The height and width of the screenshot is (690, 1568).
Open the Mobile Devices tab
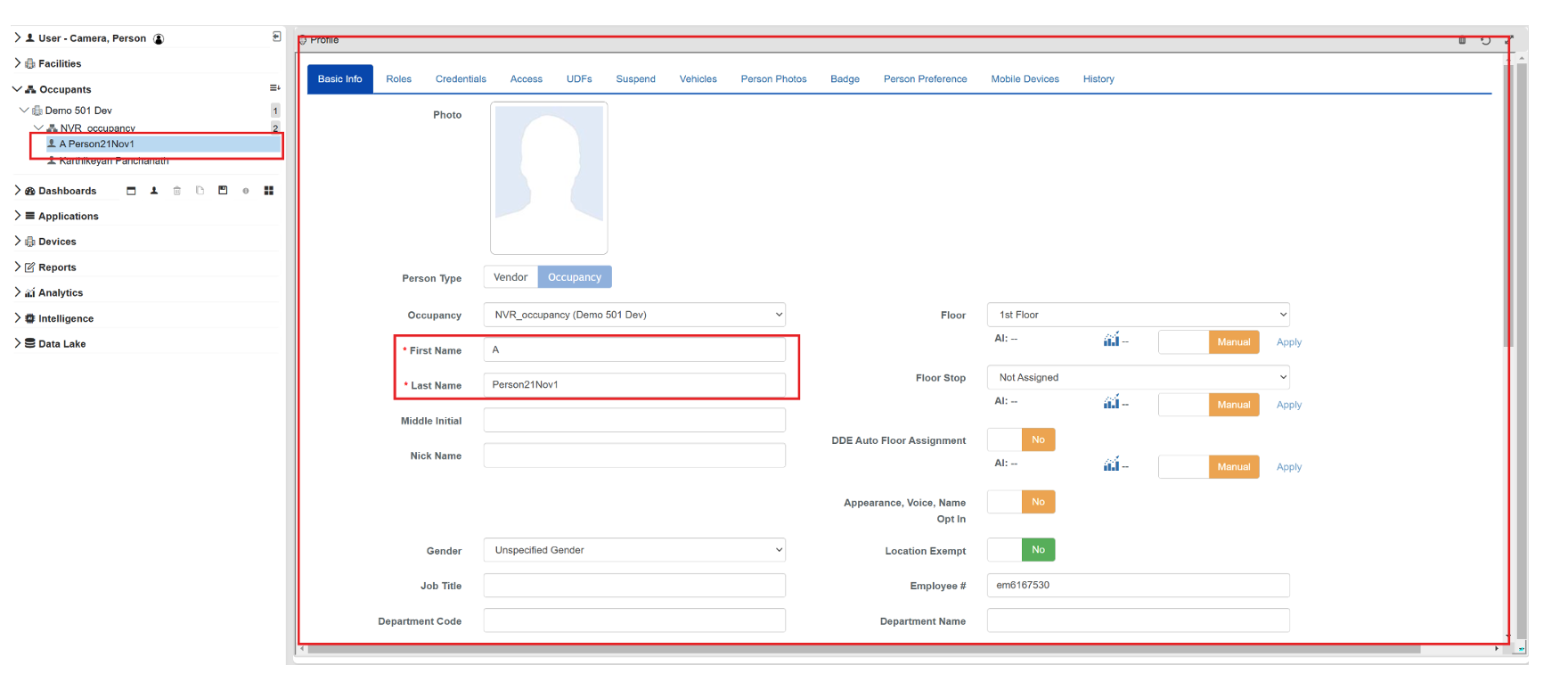[x=1025, y=79]
